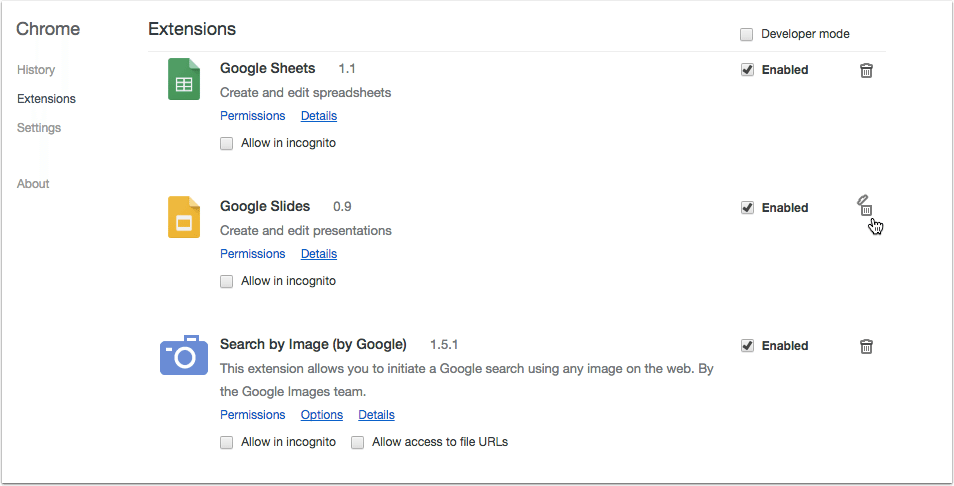This screenshot has height=486, width=954.
Task: Remove Search by Image using its trash icon
Action: [x=866, y=346]
